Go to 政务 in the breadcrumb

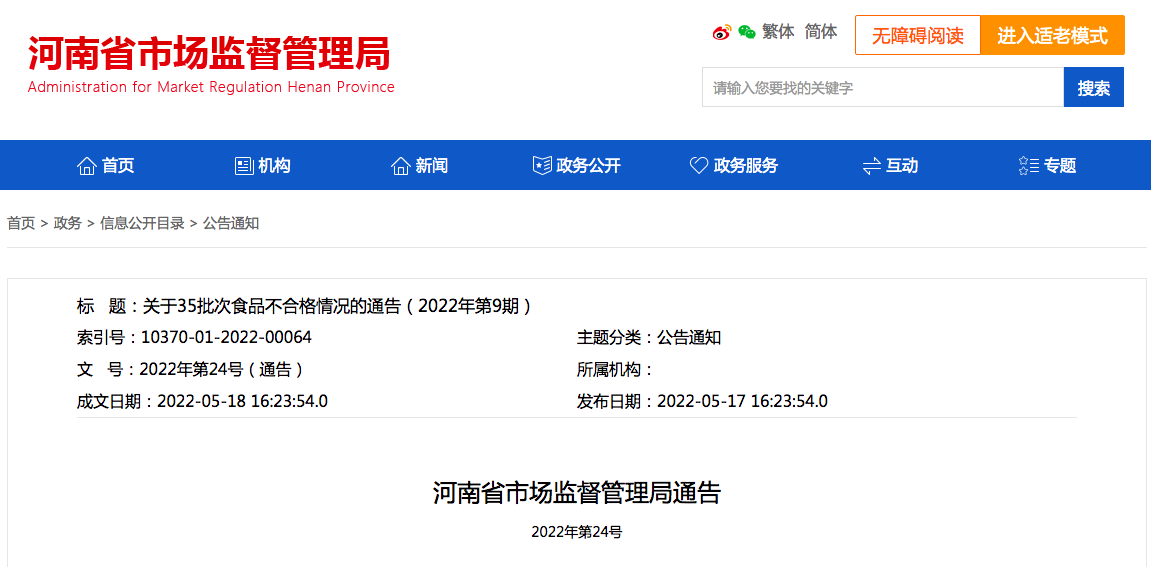coord(68,223)
